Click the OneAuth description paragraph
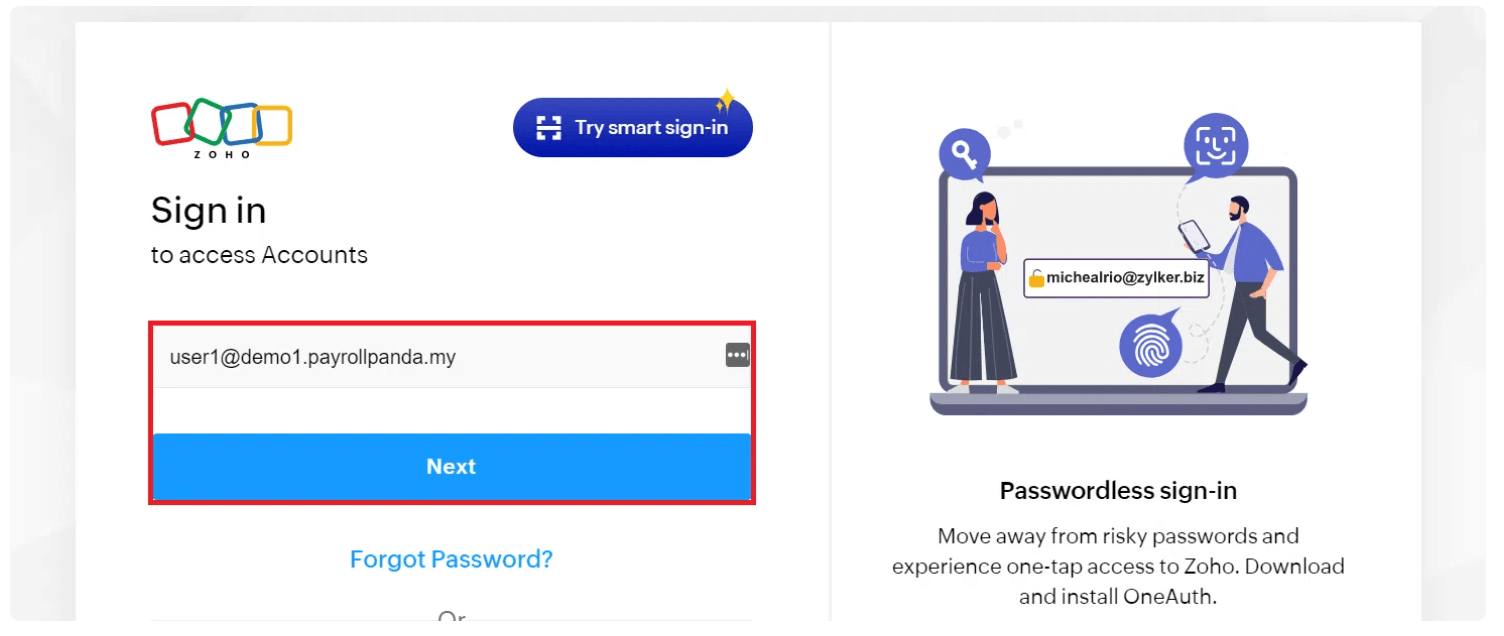1504x636 pixels. tap(1118, 566)
